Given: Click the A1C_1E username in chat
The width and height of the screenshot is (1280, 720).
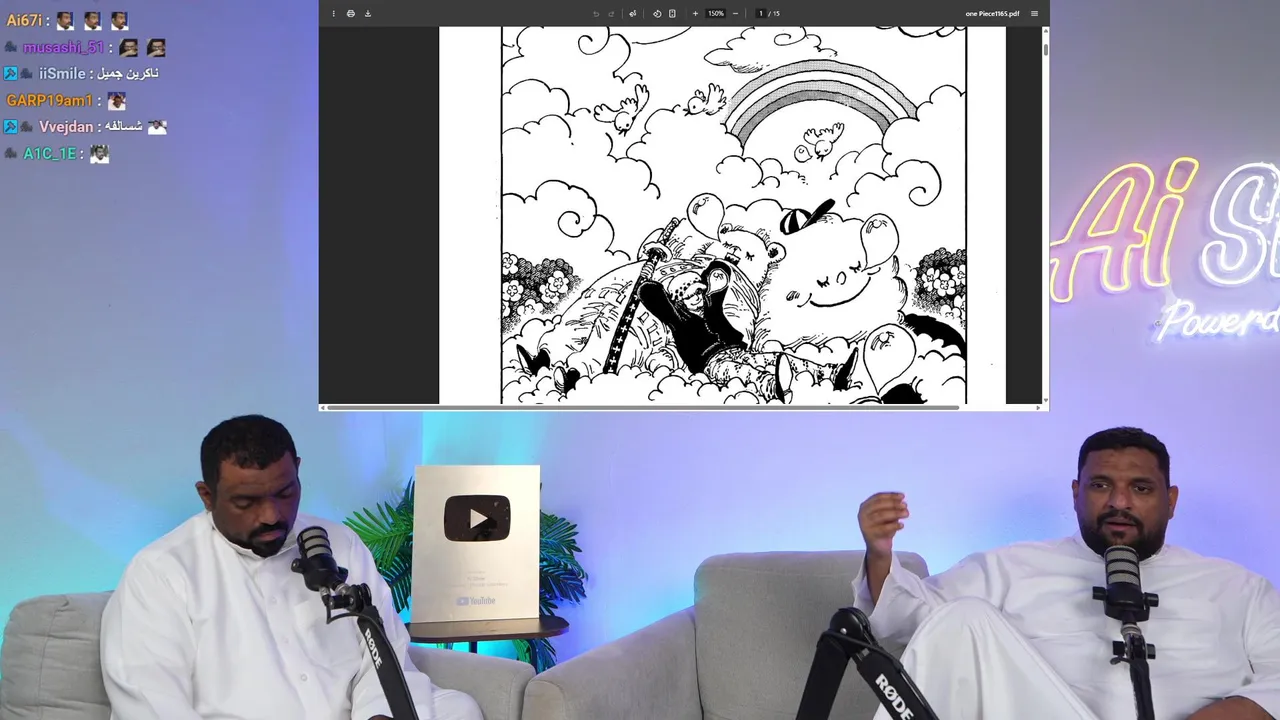Looking at the screenshot, I should point(51,153).
